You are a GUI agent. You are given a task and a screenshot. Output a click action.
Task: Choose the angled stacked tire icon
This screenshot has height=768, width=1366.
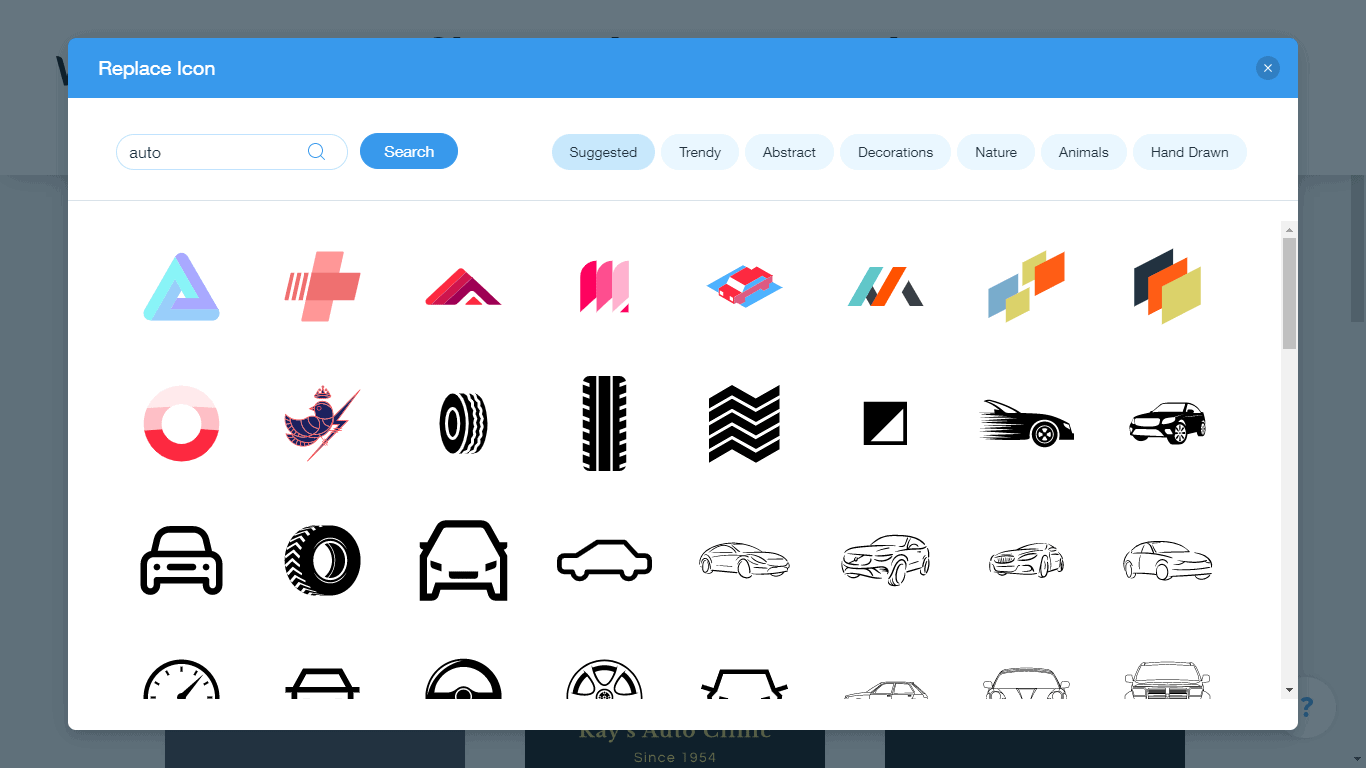click(463, 423)
